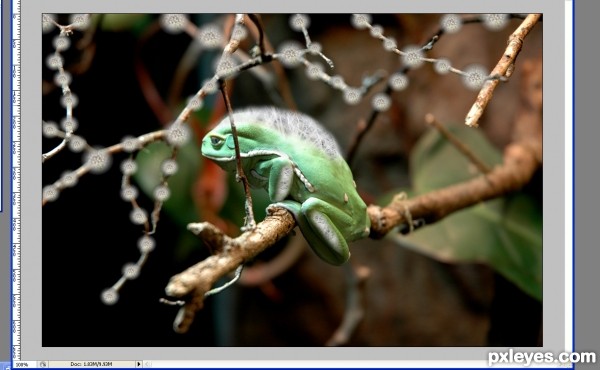Click the horizontal scrollbar left arrow
Viewport: 600px width, 370px height.
(148, 364)
